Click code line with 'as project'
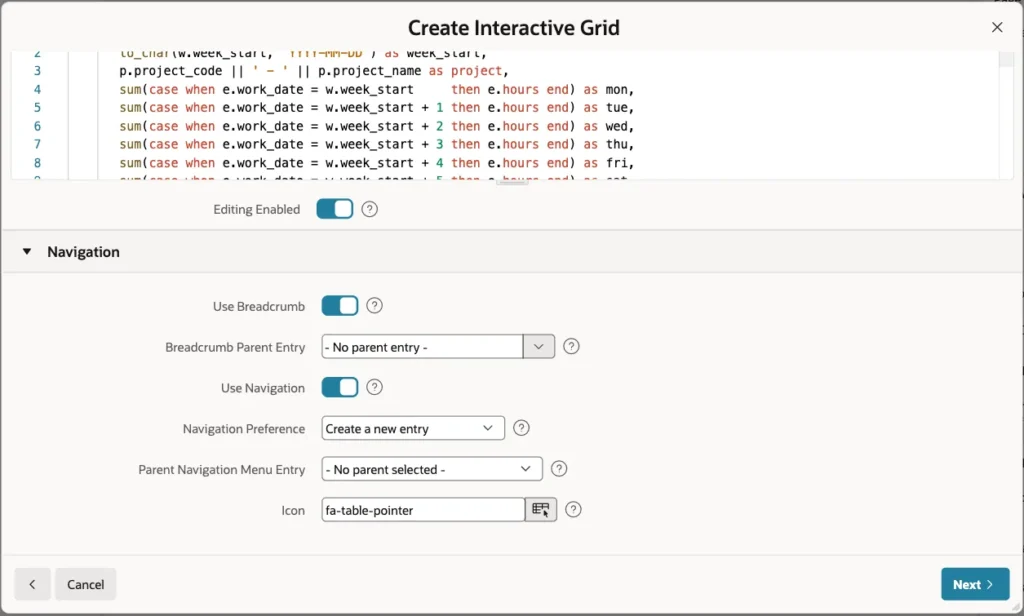Viewport: 1024px width, 616px height. (x=313, y=71)
